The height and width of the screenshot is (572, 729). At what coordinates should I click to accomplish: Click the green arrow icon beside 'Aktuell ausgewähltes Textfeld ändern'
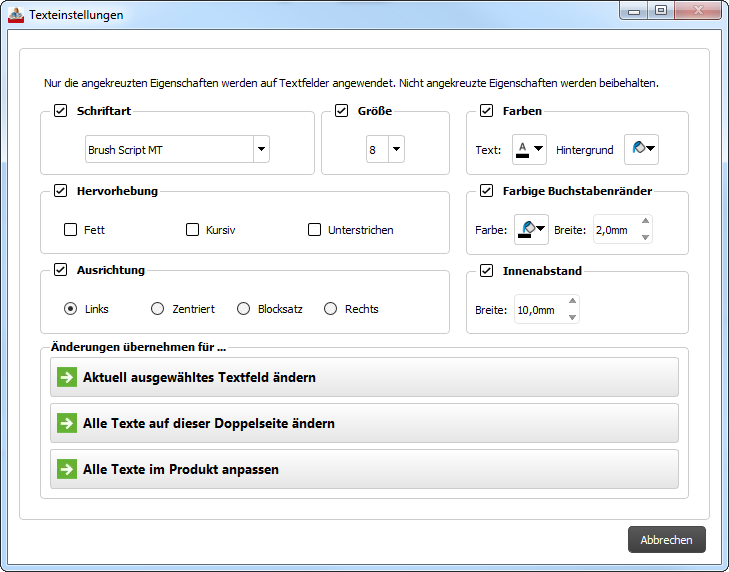(x=67, y=377)
